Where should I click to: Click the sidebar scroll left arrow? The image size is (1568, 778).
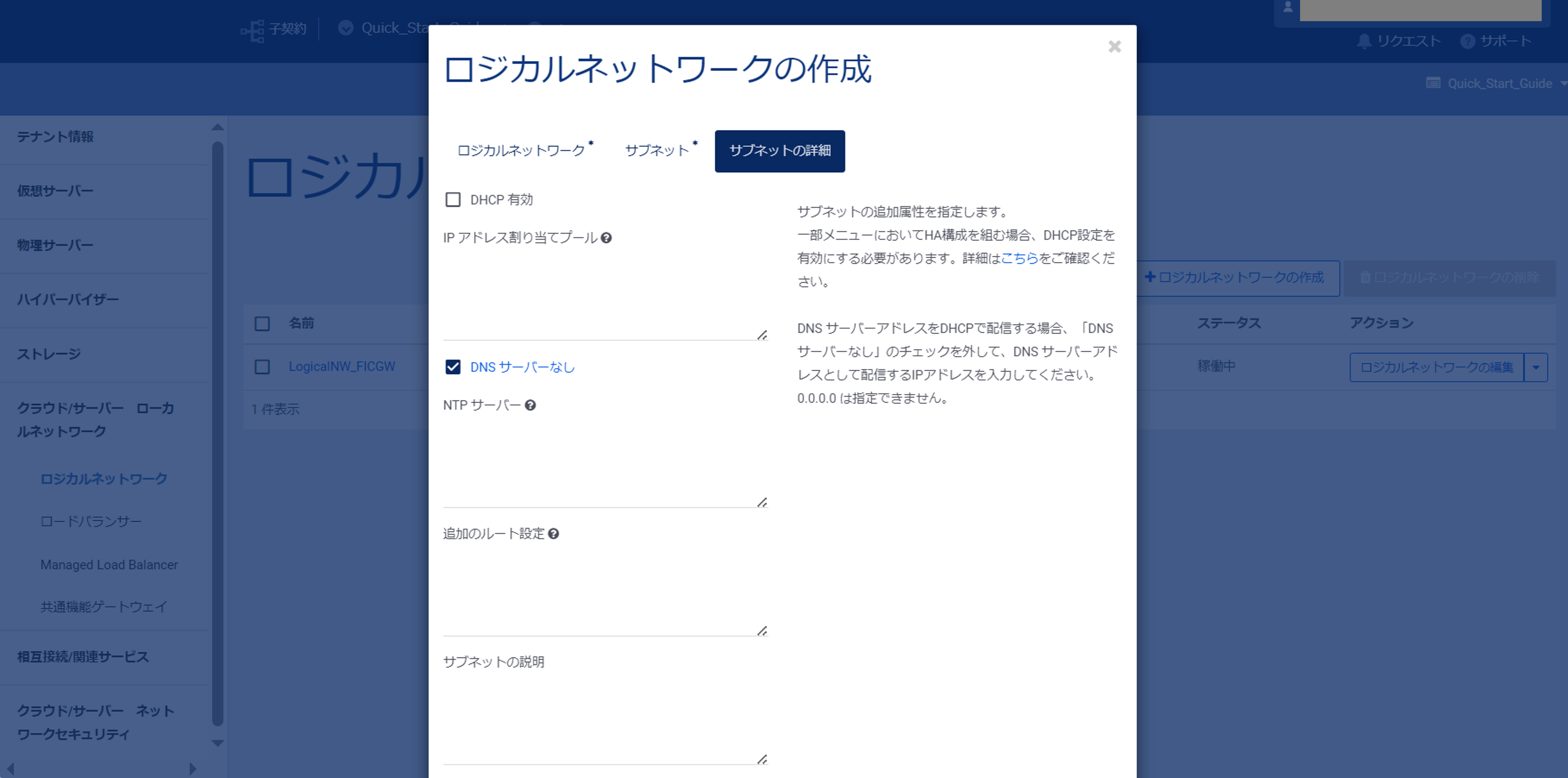(x=10, y=769)
